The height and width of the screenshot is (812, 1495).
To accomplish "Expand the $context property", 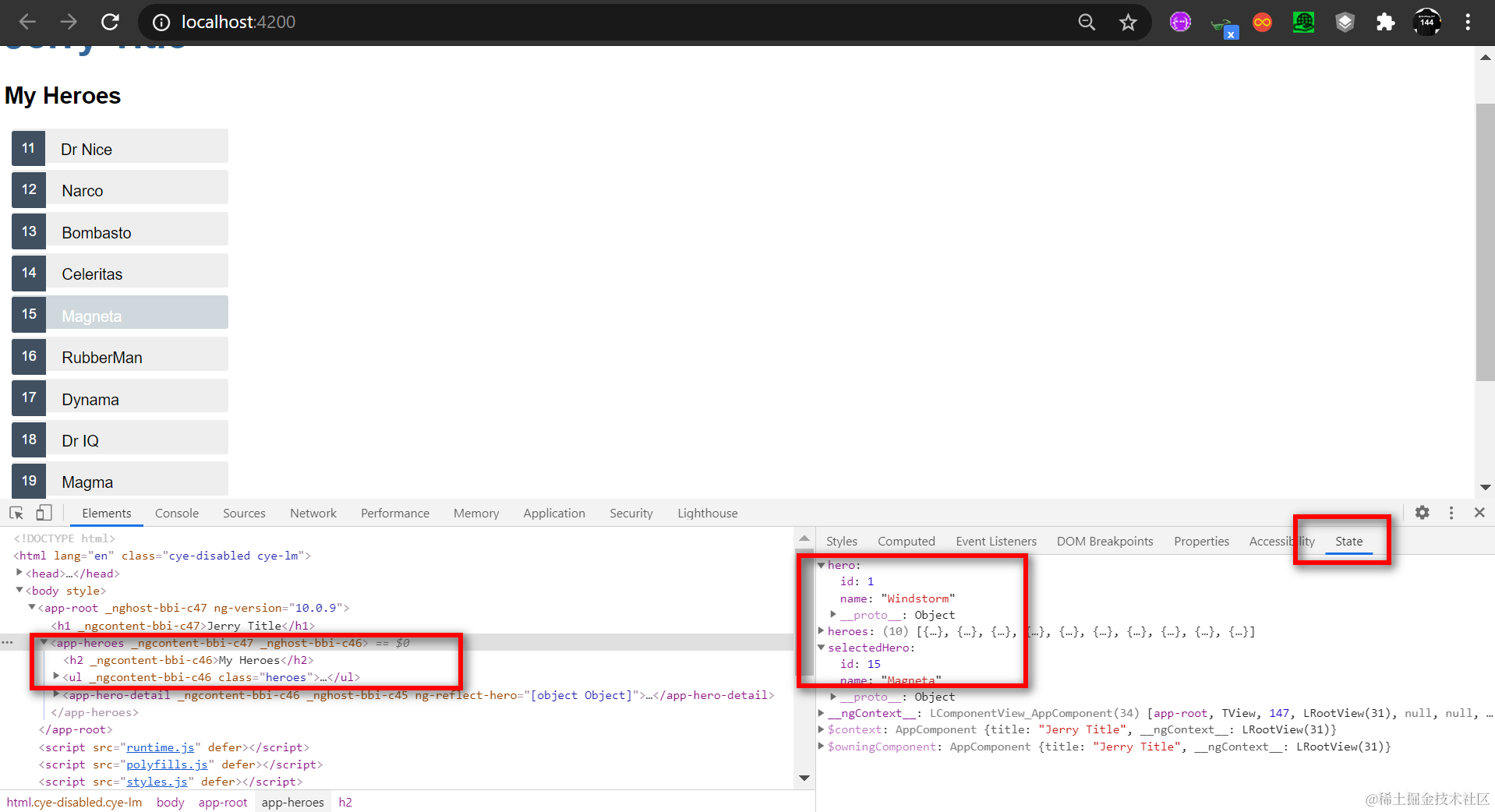I will click(x=821, y=729).
